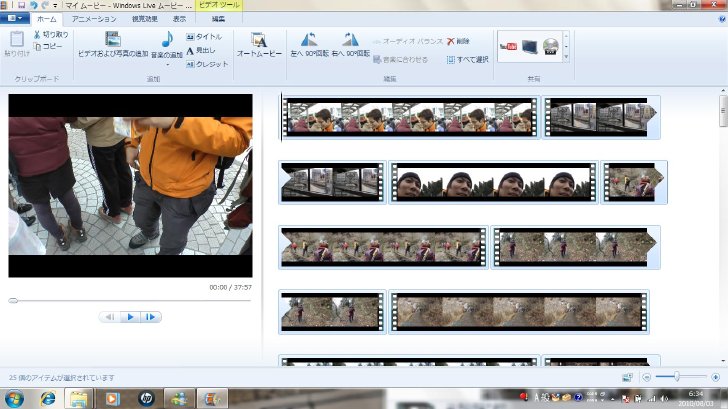Insert Credits (クレジット)

point(207,64)
